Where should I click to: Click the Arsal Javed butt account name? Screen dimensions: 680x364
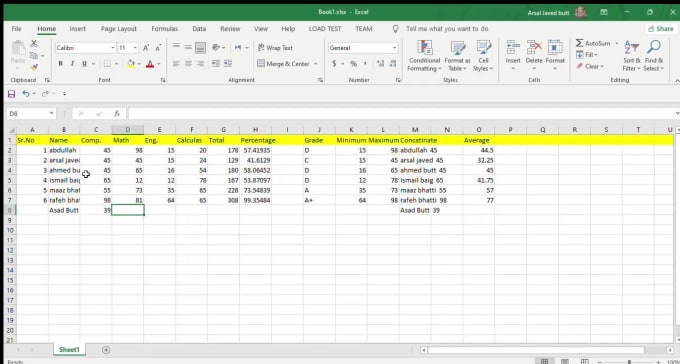(548, 13)
